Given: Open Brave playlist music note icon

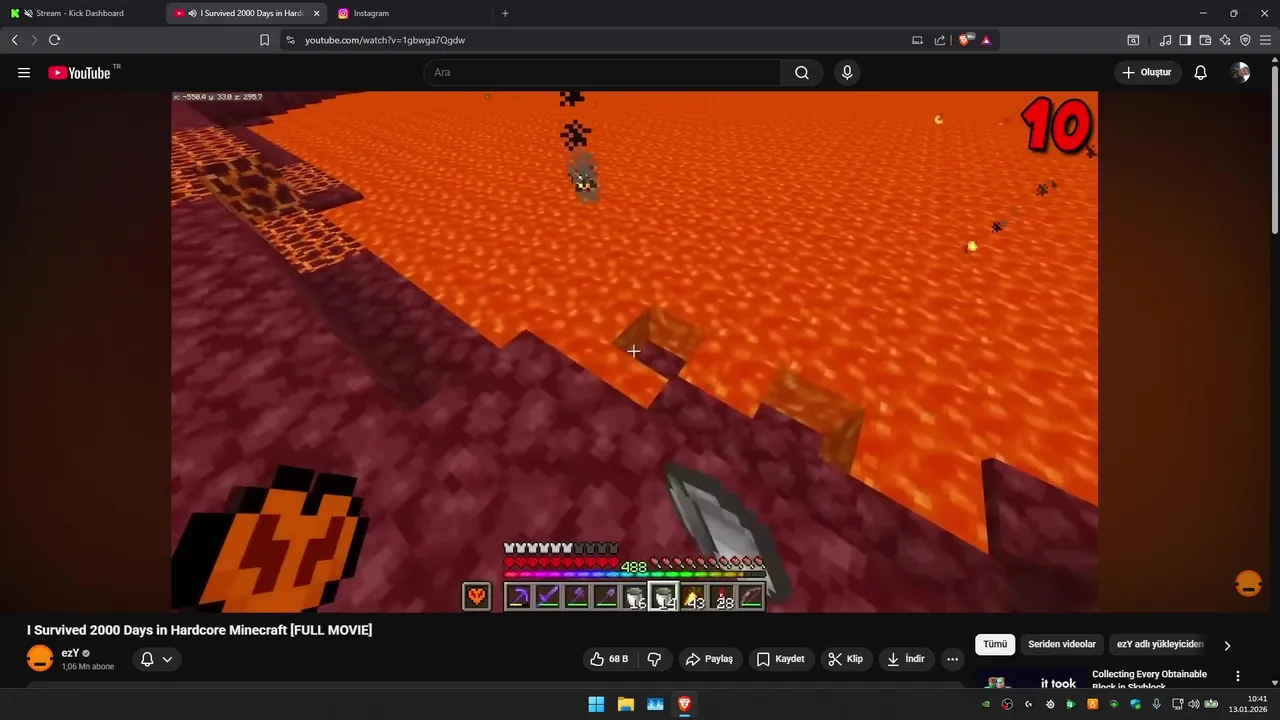Looking at the screenshot, I should pyautogui.click(x=1165, y=40).
